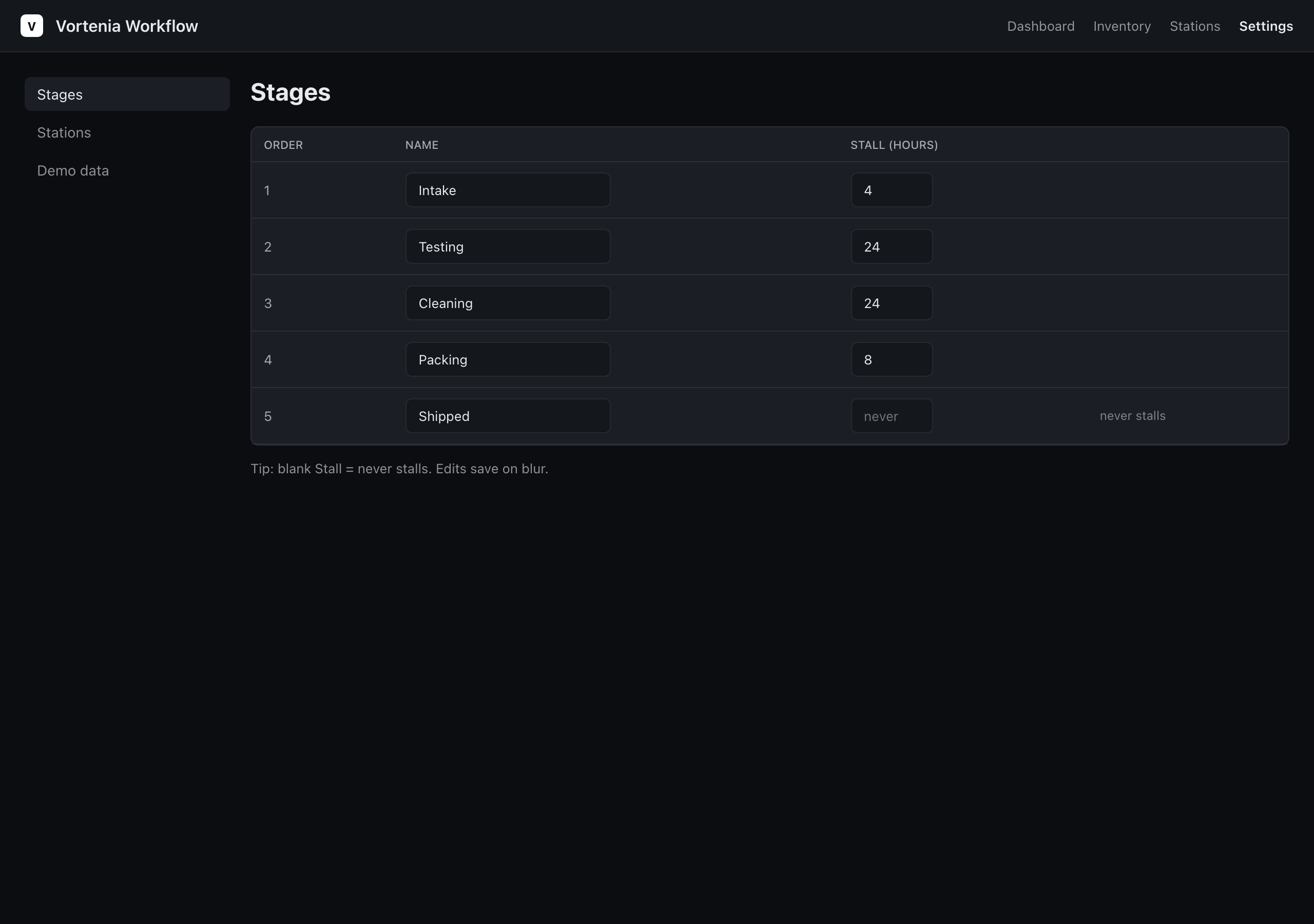Edit the Packing stage name field

click(x=508, y=359)
